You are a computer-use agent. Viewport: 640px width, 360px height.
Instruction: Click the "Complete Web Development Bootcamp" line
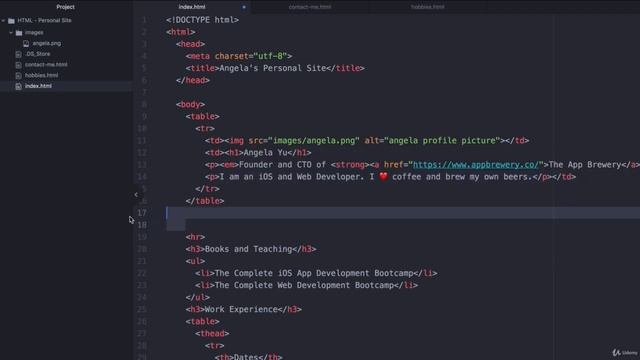click(306, 285)
